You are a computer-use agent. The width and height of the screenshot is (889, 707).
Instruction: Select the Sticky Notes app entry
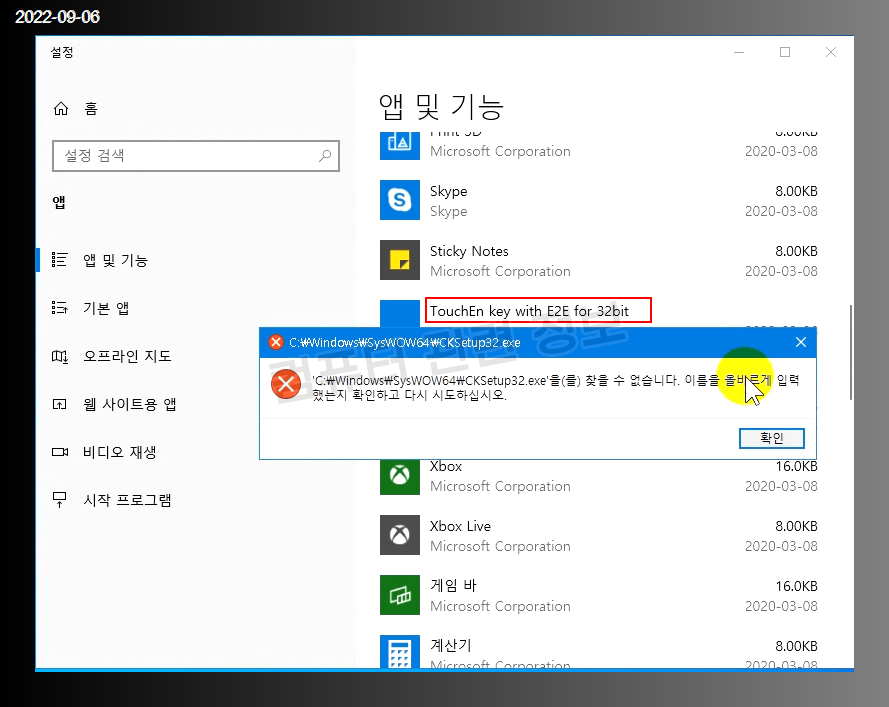(x=598, y=261)
